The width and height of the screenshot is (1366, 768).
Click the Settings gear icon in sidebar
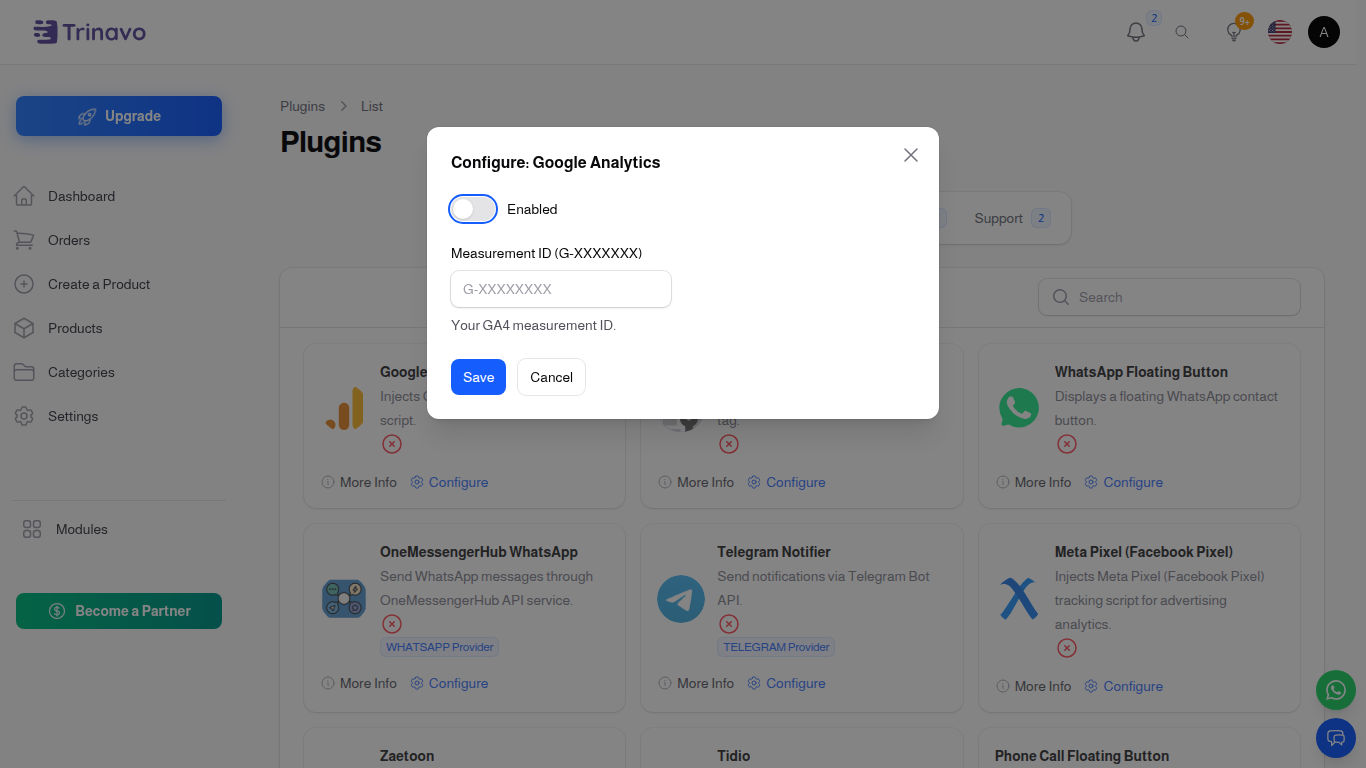pyautogui.click(x=24, y=416)
